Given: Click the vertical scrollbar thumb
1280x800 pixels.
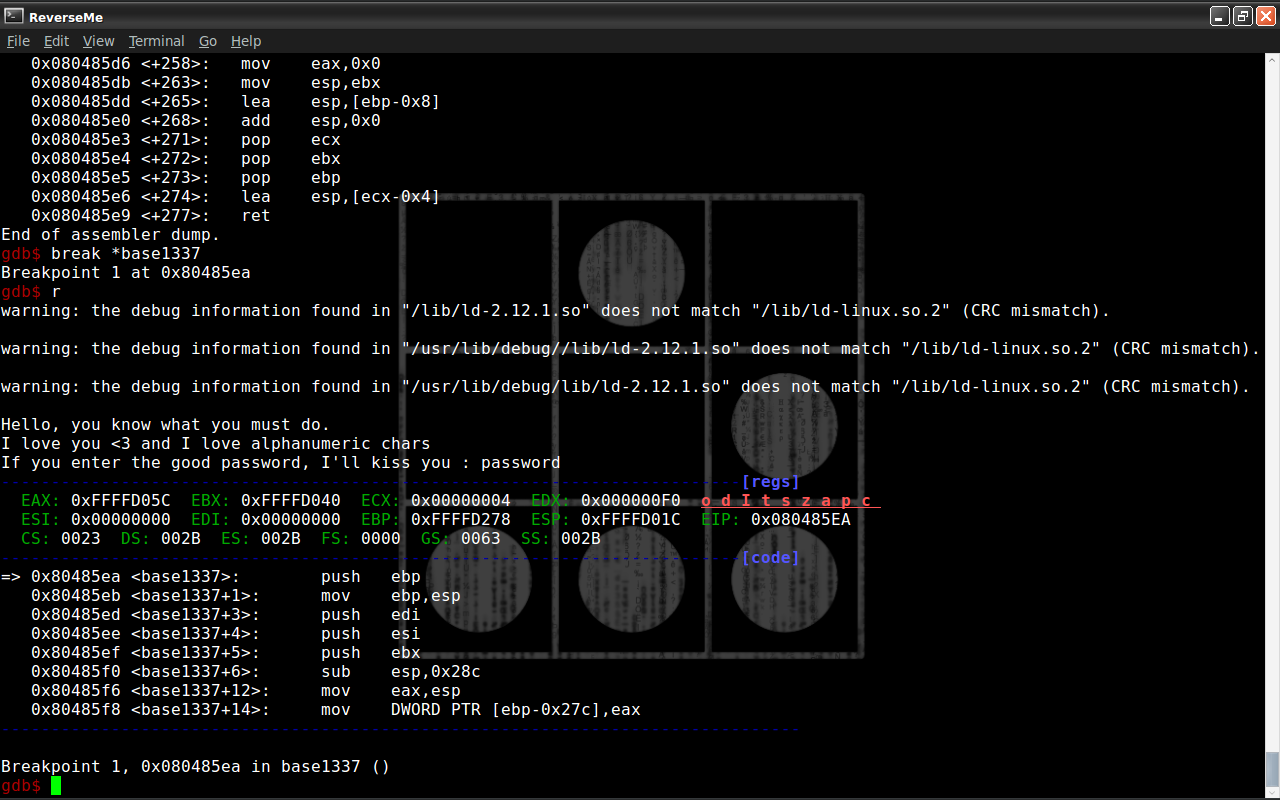Looking at the screenshot, I should pyautogui.click(x=1272, y=769).
